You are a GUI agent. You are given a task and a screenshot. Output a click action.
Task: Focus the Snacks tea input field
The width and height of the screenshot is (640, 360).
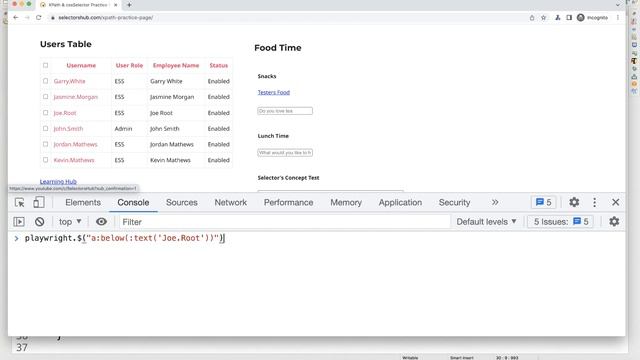click(285, 111)
